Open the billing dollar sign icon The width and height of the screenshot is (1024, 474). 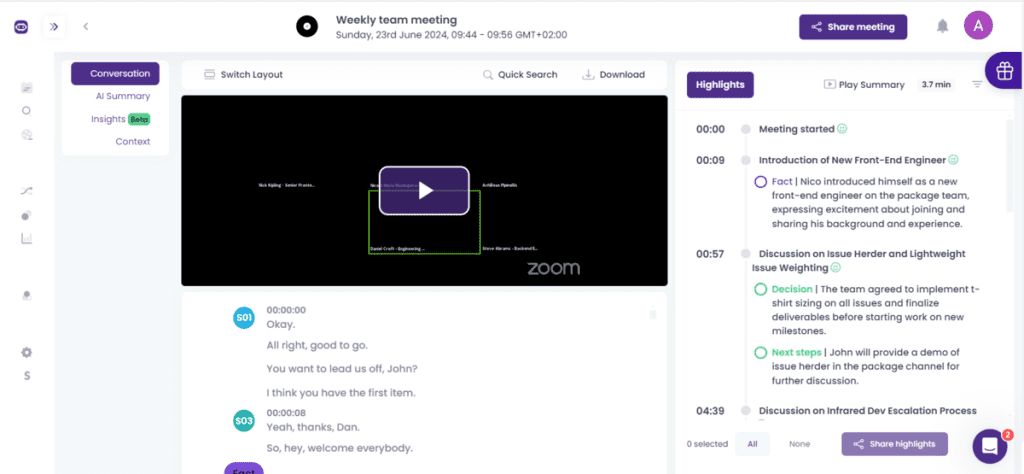coord(27,375)
